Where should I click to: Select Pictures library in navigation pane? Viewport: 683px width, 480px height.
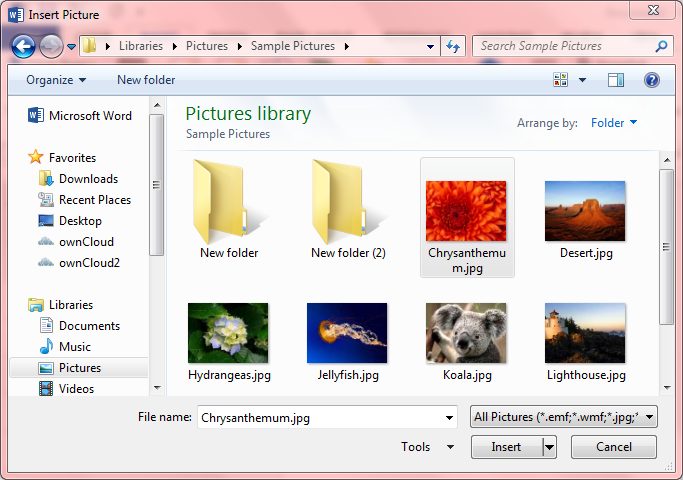click(x=79, y=368)
